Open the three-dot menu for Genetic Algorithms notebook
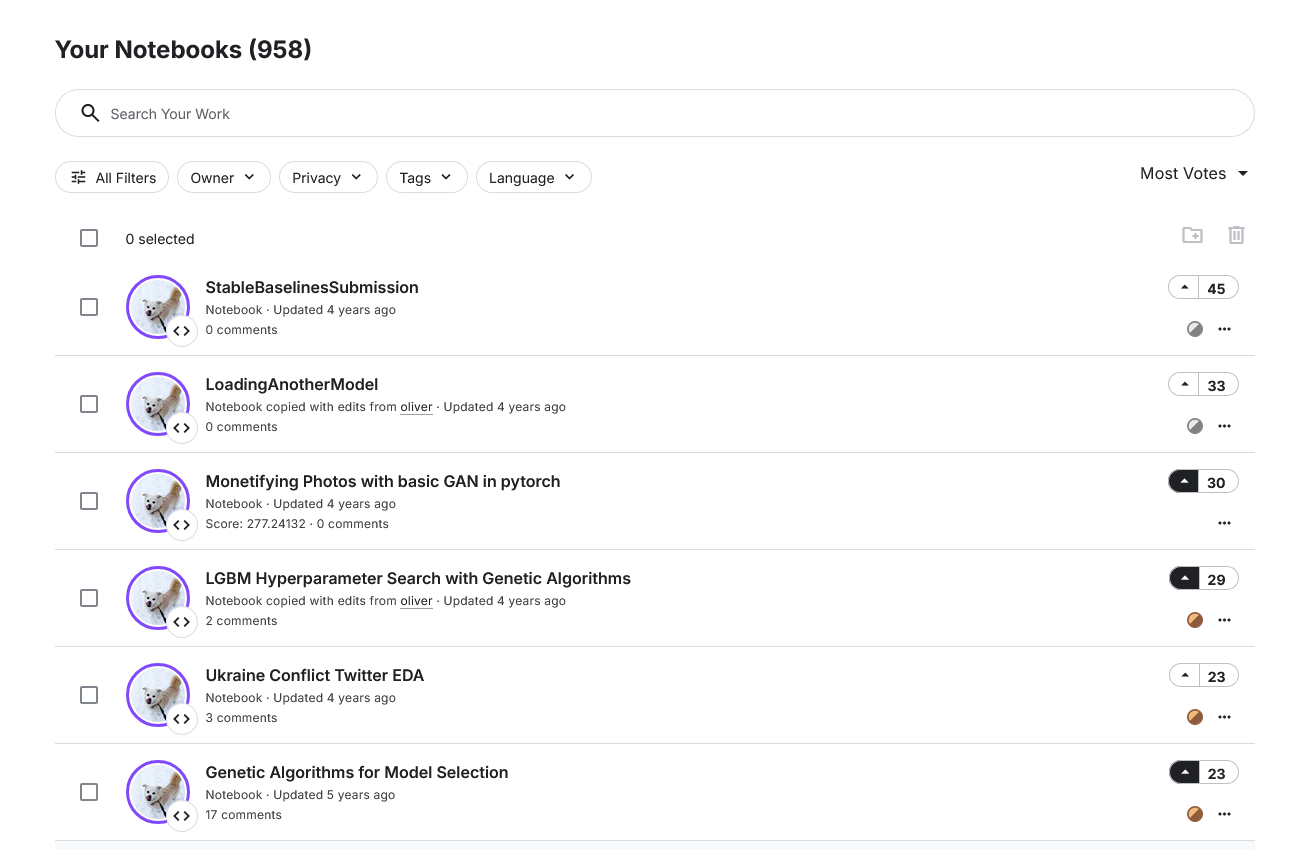This screenshot has height=849, width=1303. pos(1224,814)
